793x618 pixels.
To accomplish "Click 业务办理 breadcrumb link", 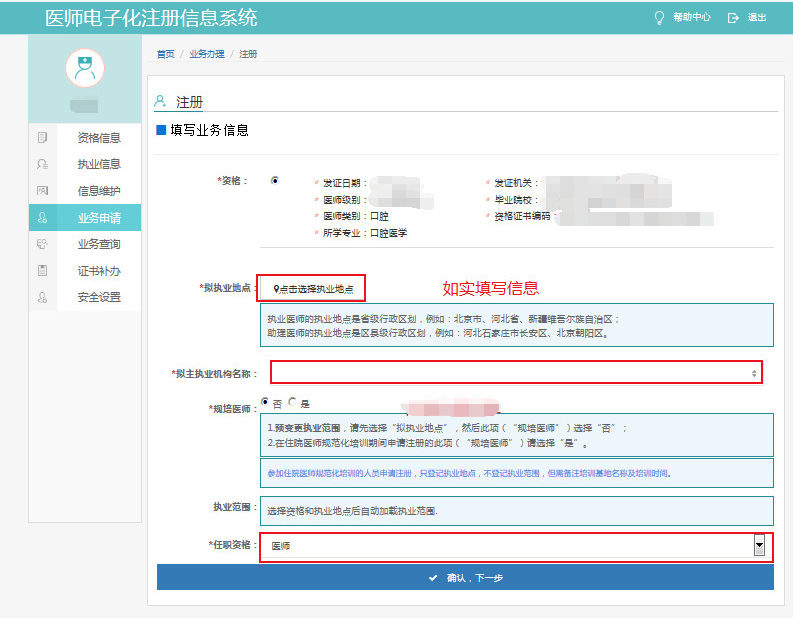I will point(207,54).
